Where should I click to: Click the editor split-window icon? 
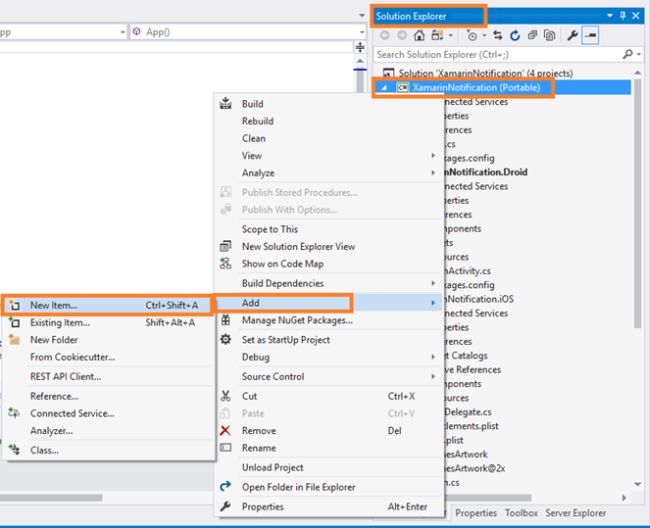360,47
